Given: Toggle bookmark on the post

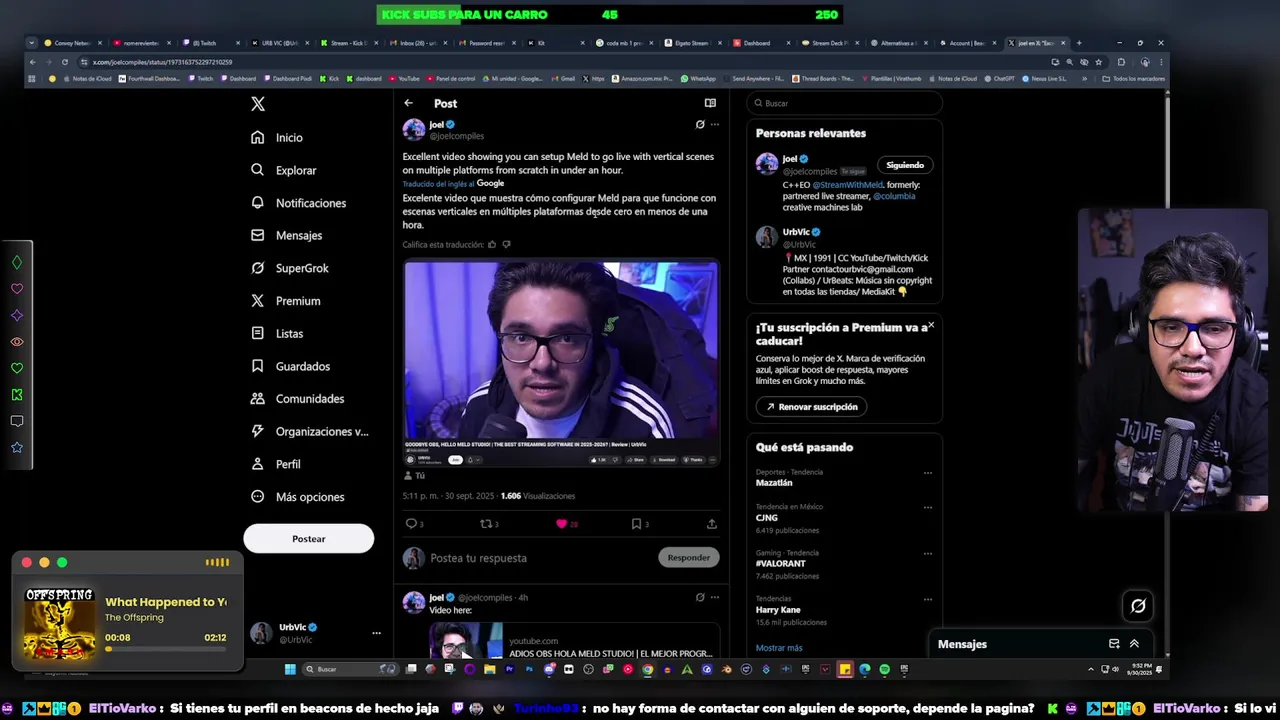Looking at the screenshot, I should [636, 524].
